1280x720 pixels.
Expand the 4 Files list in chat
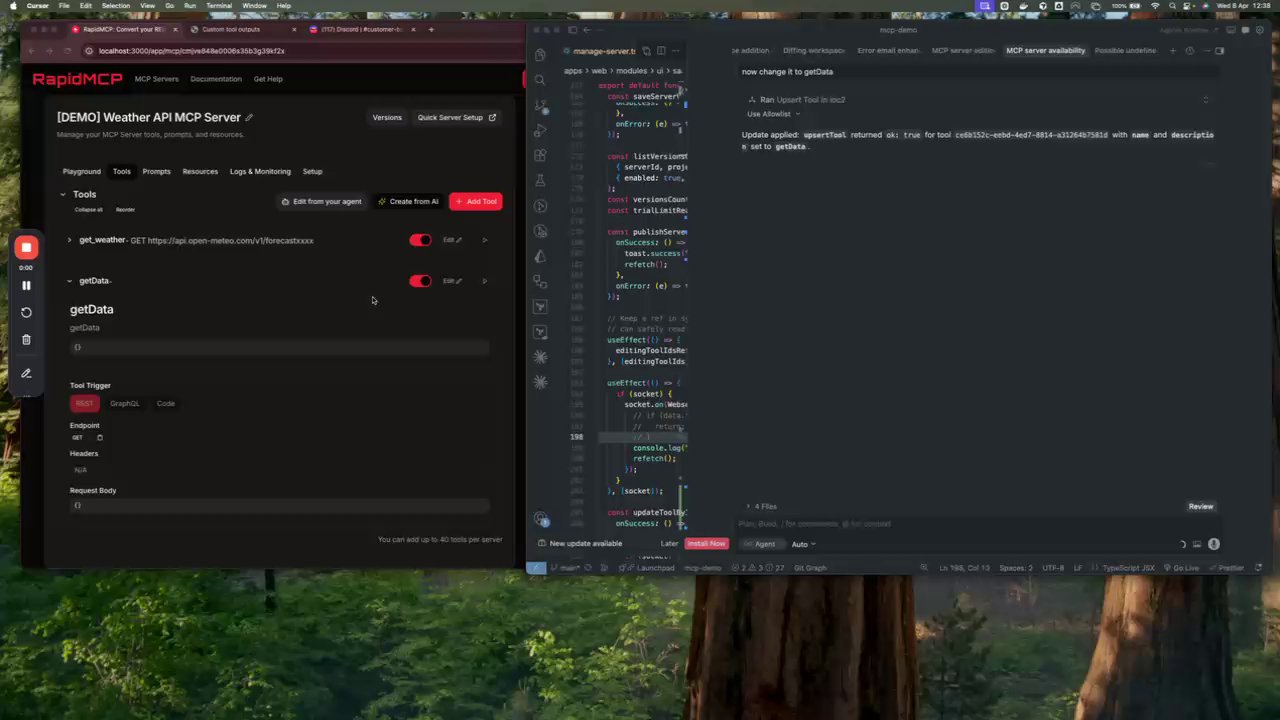click(x=762, y=507)
